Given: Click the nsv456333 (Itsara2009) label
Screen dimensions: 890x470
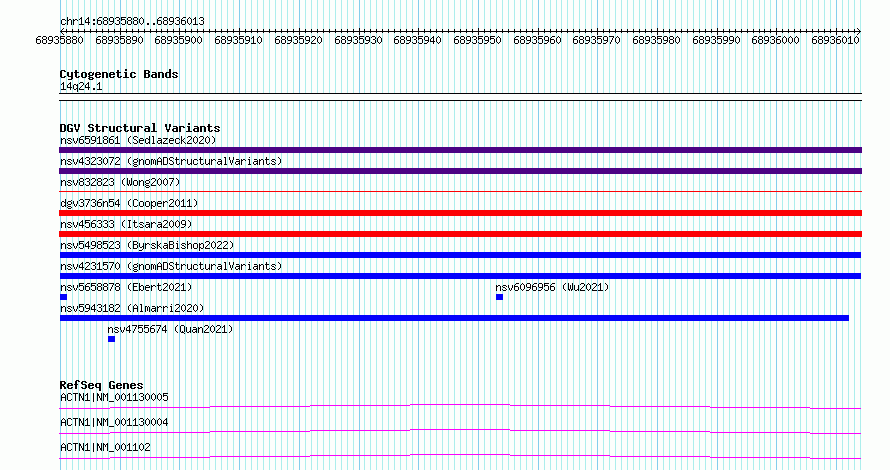Looking at the screenshot, I should [126, 224].
